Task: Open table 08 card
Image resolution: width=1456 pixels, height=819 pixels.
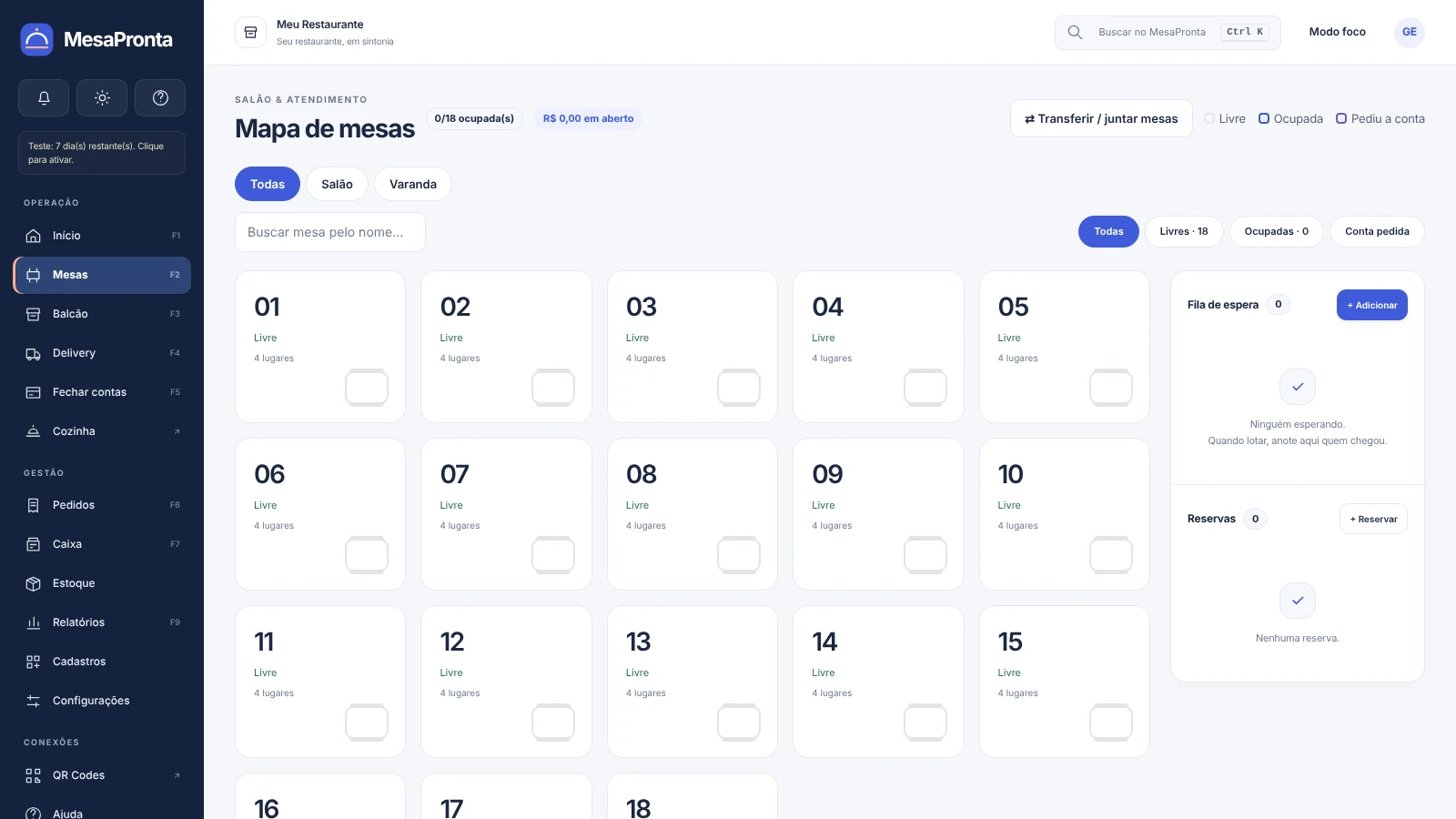Action: click(693, 514)
